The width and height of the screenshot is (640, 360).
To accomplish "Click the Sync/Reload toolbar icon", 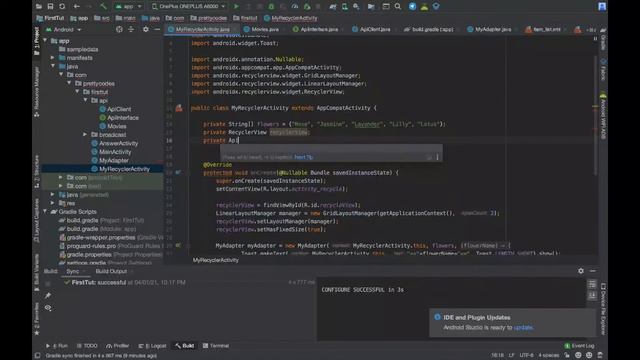I will pos(62,6).
